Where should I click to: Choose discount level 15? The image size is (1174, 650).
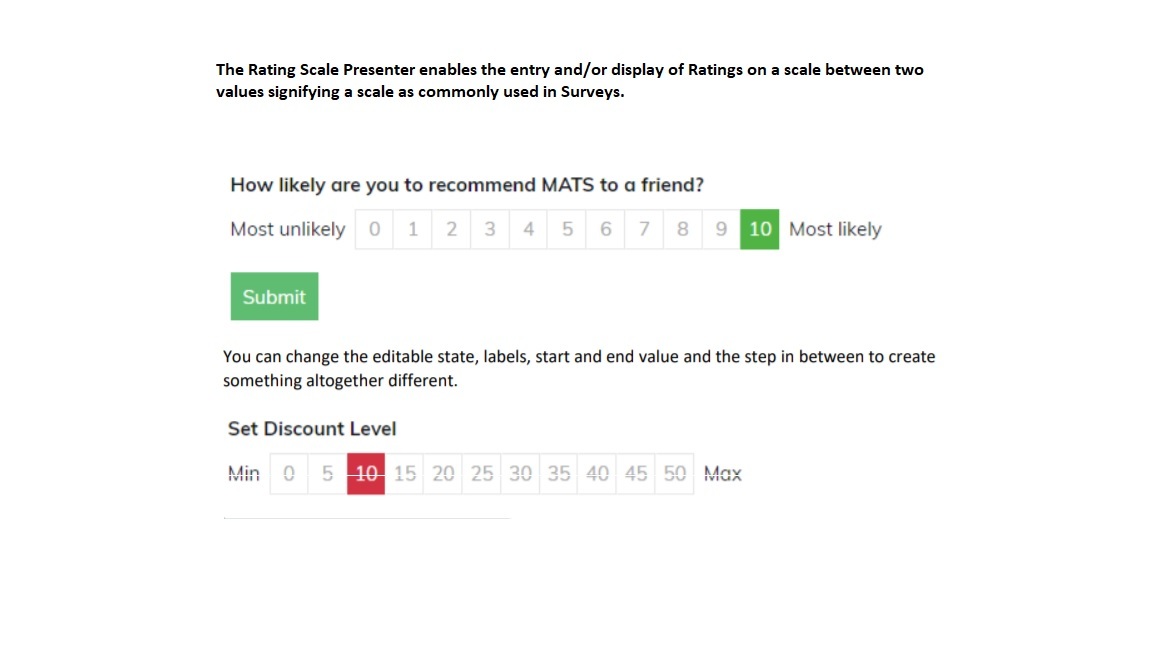point(405,474)
